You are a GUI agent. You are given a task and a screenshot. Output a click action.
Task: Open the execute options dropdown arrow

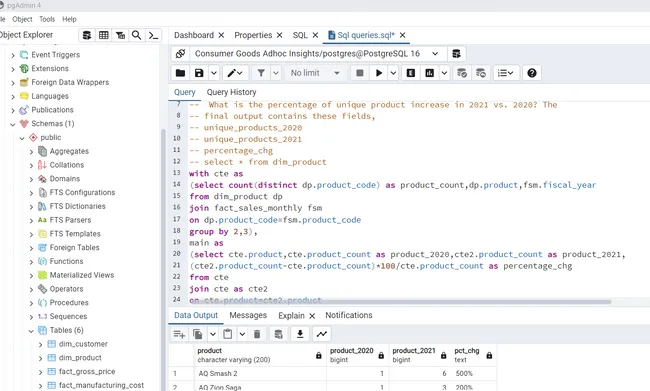click(393, 73)
